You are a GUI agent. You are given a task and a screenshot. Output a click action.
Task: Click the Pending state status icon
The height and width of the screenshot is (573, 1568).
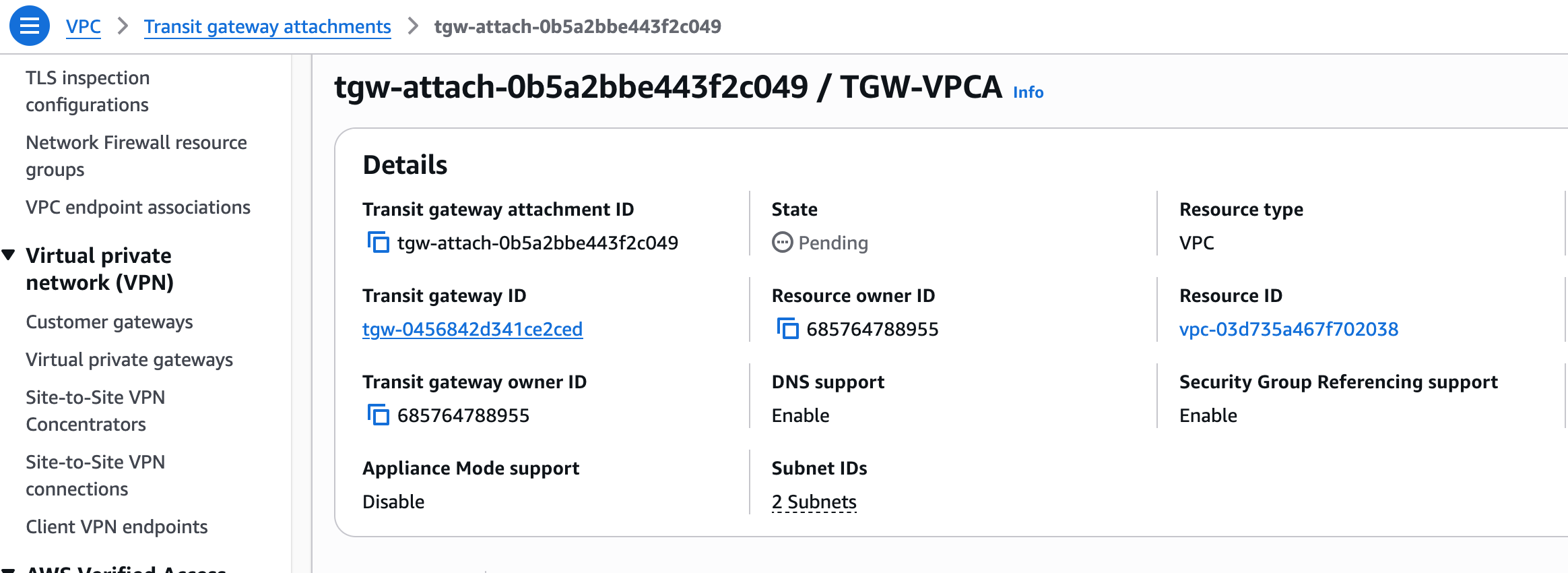click(782, 242)
